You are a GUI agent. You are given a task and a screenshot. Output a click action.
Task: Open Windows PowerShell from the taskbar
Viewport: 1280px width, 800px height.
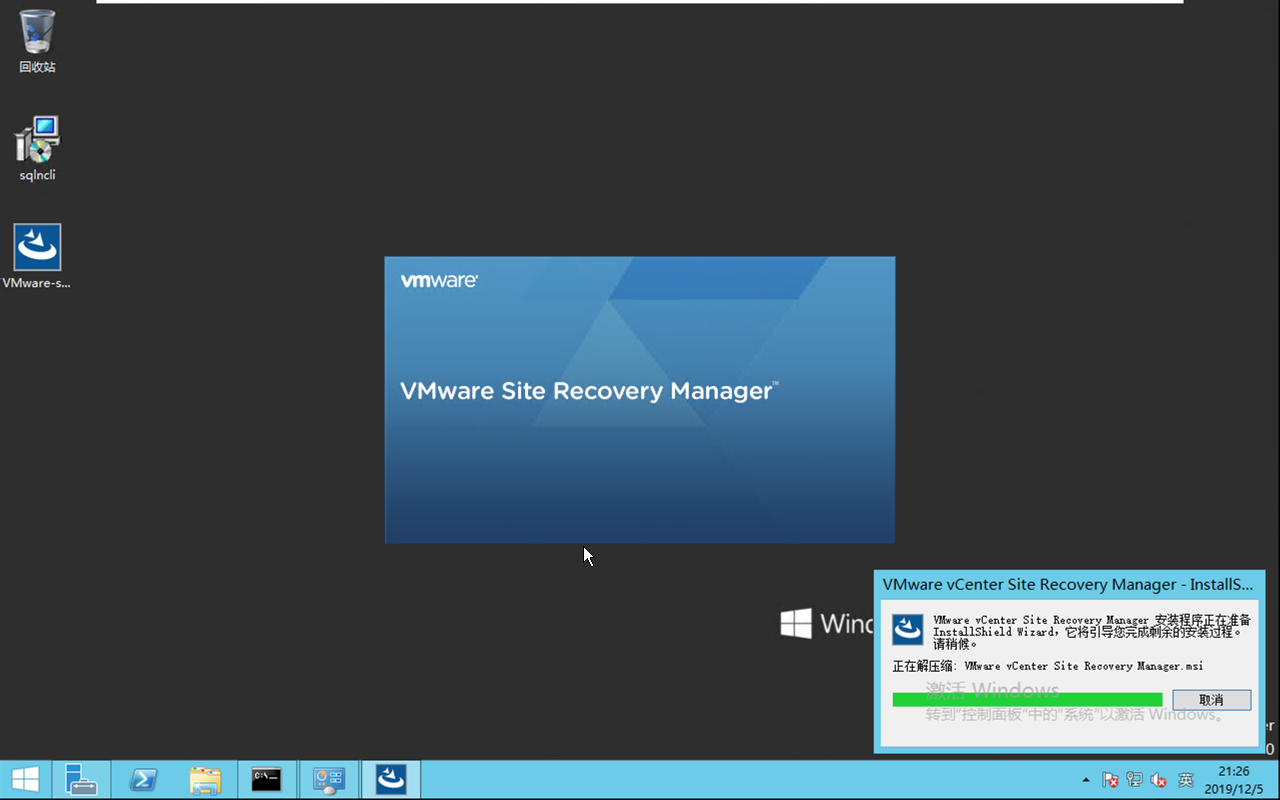[143, 780]
